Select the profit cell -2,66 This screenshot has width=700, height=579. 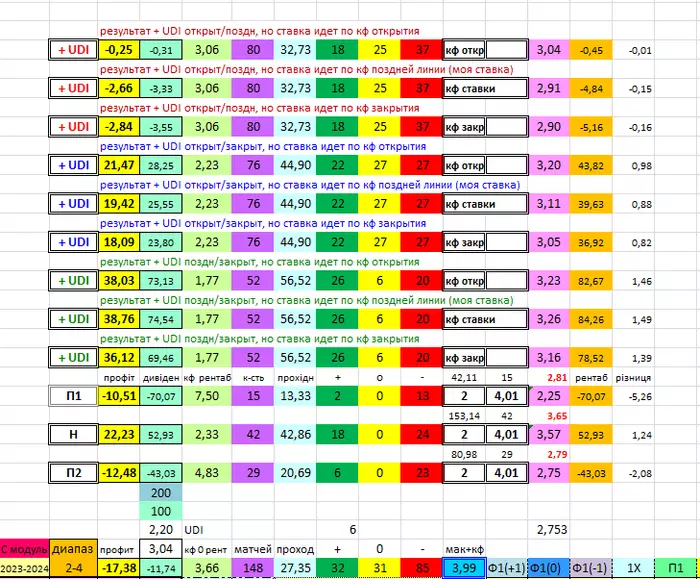point(119,88)
